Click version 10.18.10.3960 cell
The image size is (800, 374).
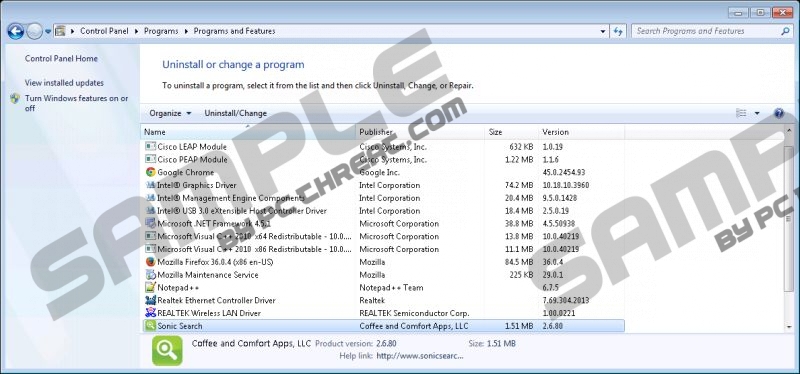[x=566, y=185]
